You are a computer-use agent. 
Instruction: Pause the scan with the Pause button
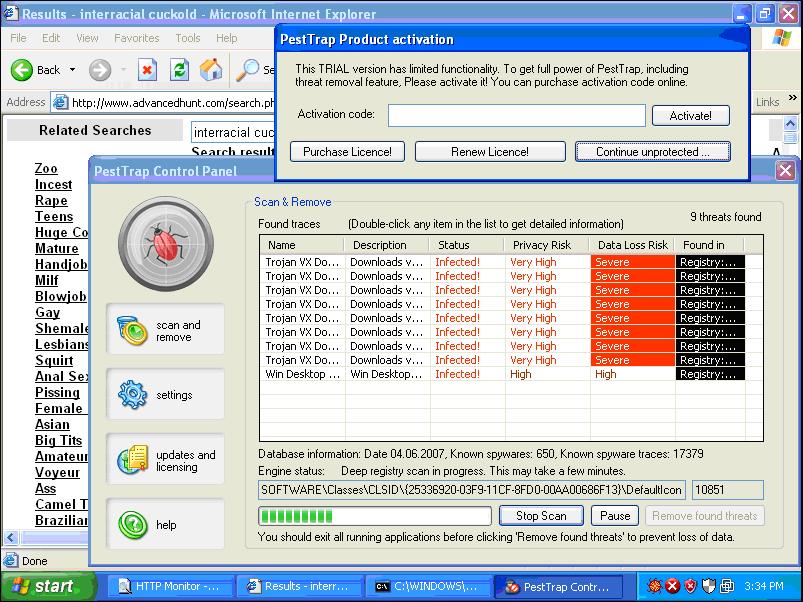pos(615,515)
